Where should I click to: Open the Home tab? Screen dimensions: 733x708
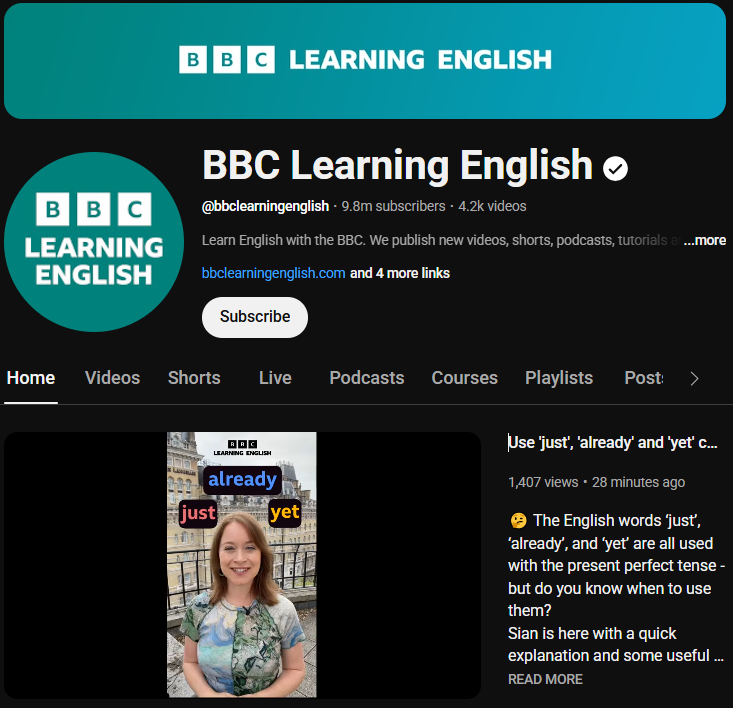pyautogui.click(x=31, y=378)
